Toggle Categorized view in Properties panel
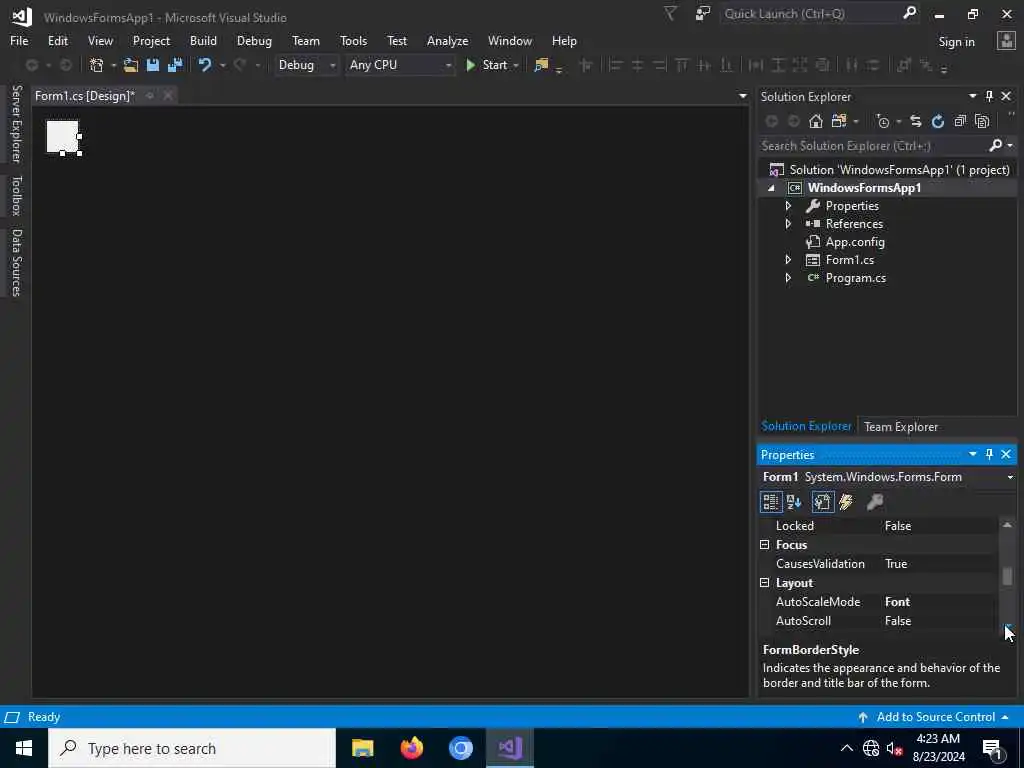 coord(771,502)
